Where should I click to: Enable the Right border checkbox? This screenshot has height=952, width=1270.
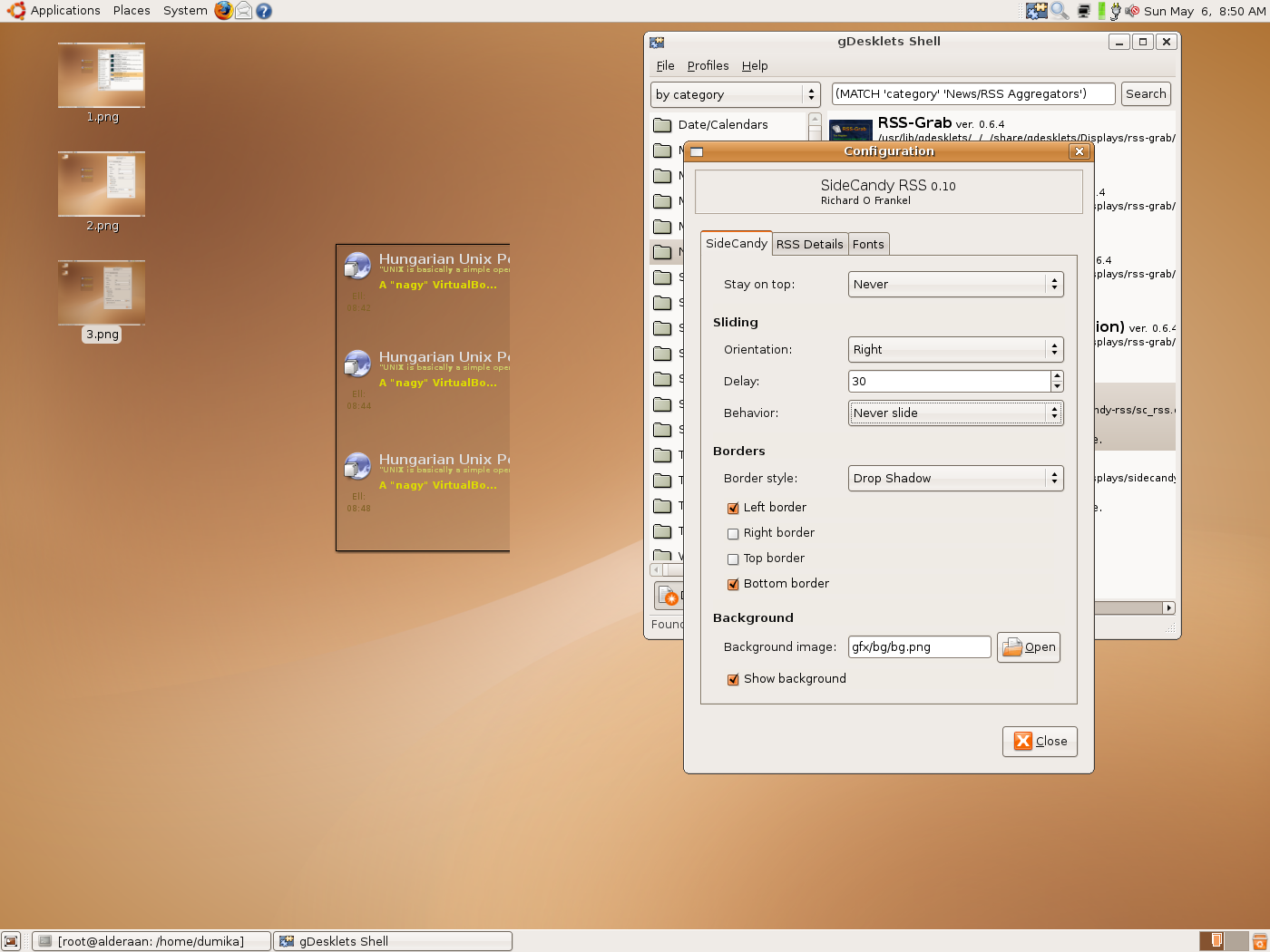coord(733,533)
